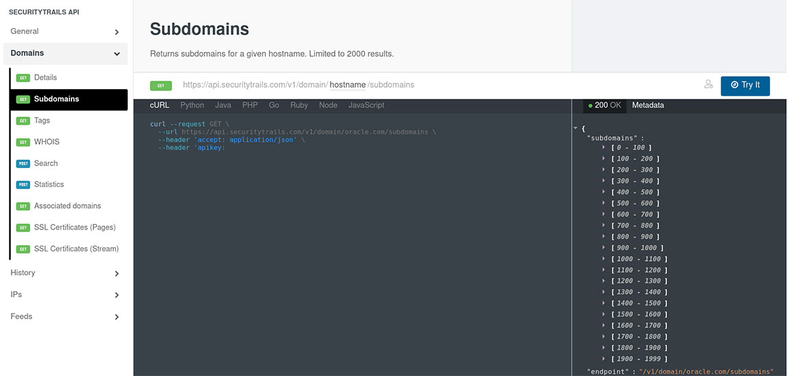Click the POST badge next to Statistics
The width and height of the screenshot is (789, 376).
tap(23, 185)
